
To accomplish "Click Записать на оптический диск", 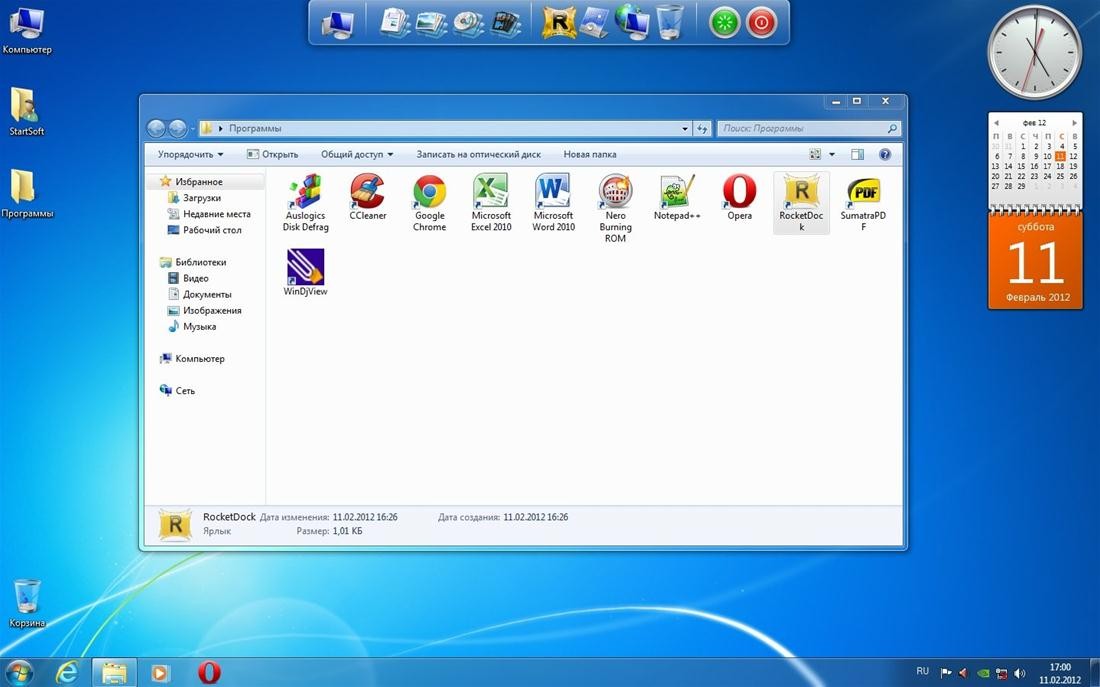I will pyautogui.click(x=478, y=154).
